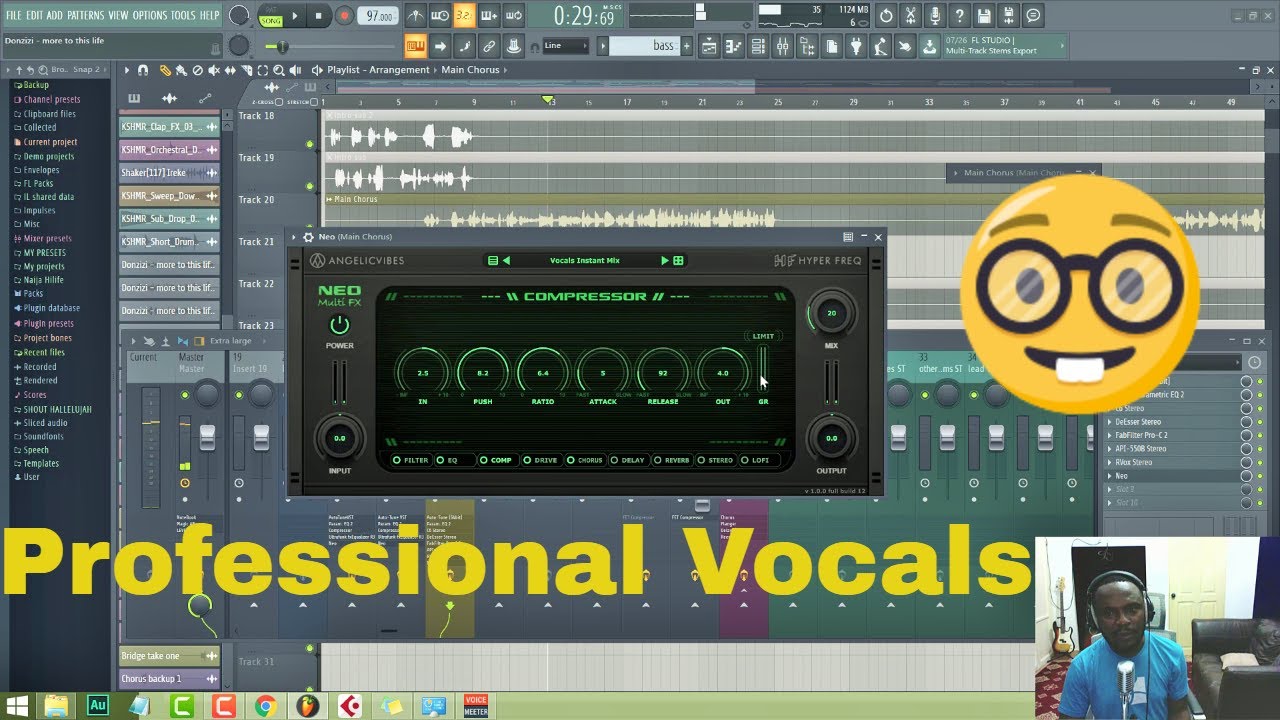Toggle Track 19 mute light

coord(310,186)
